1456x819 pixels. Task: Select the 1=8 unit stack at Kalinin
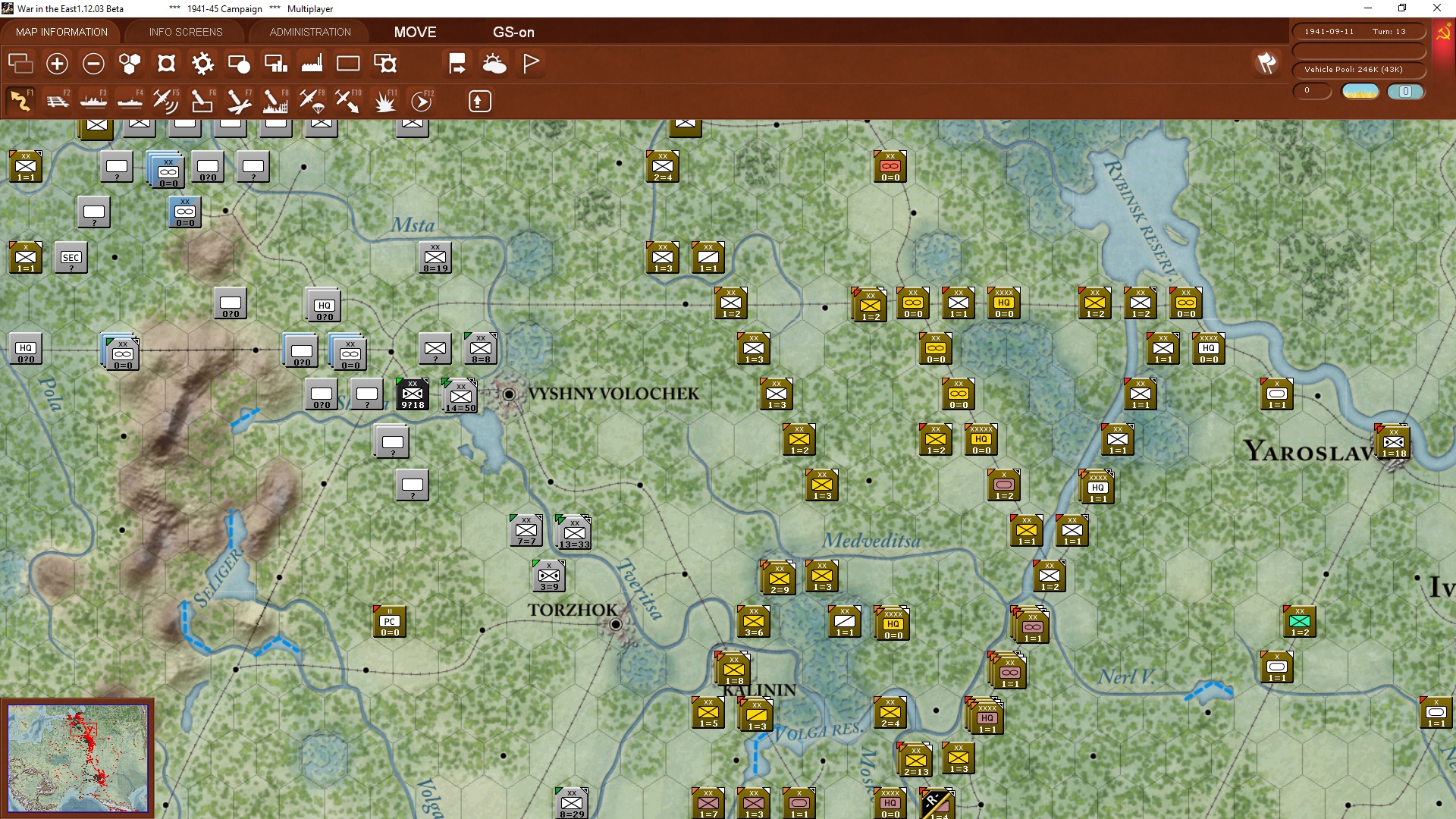coord(733,669)
